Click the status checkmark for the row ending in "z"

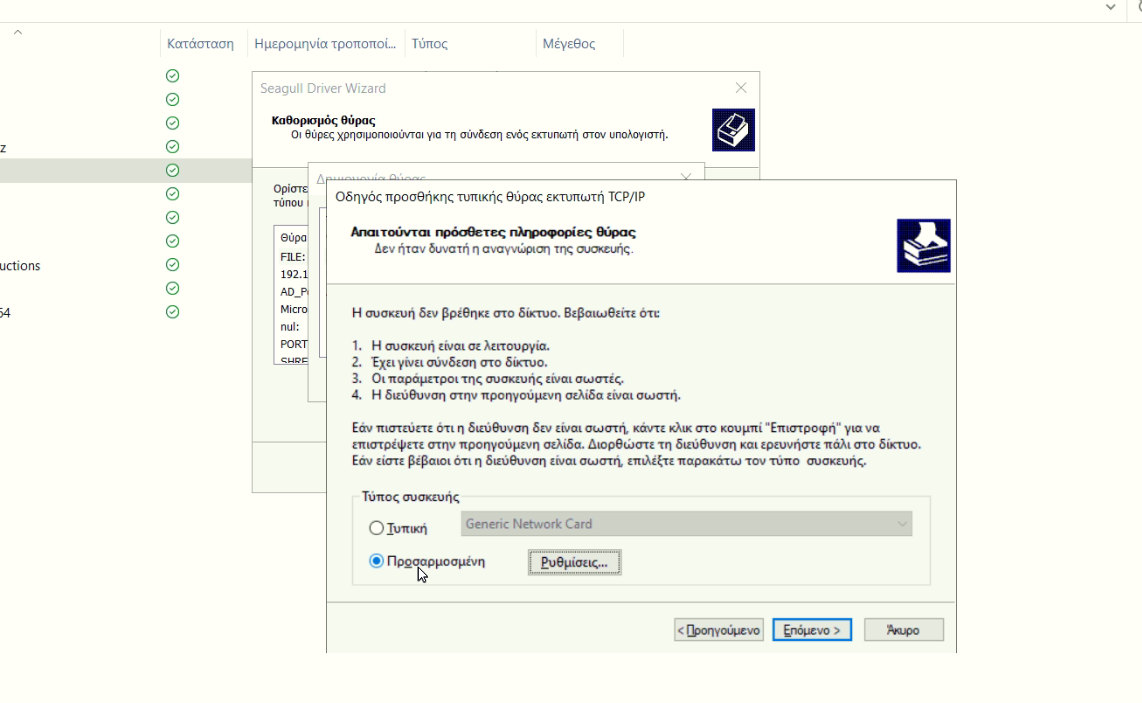[173, 147]
